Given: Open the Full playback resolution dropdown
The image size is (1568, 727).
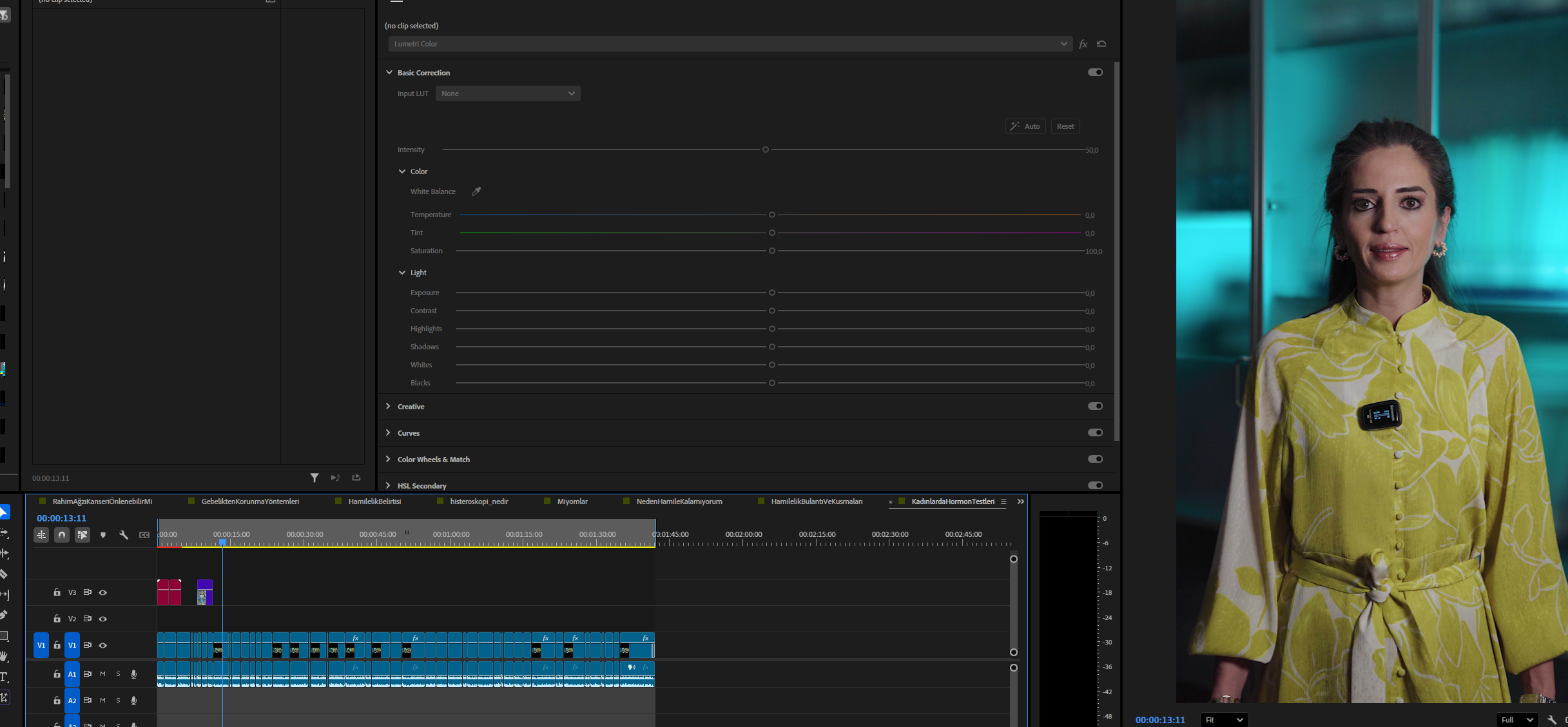Looking at the screenshot, I should [x=1516, y=720].
